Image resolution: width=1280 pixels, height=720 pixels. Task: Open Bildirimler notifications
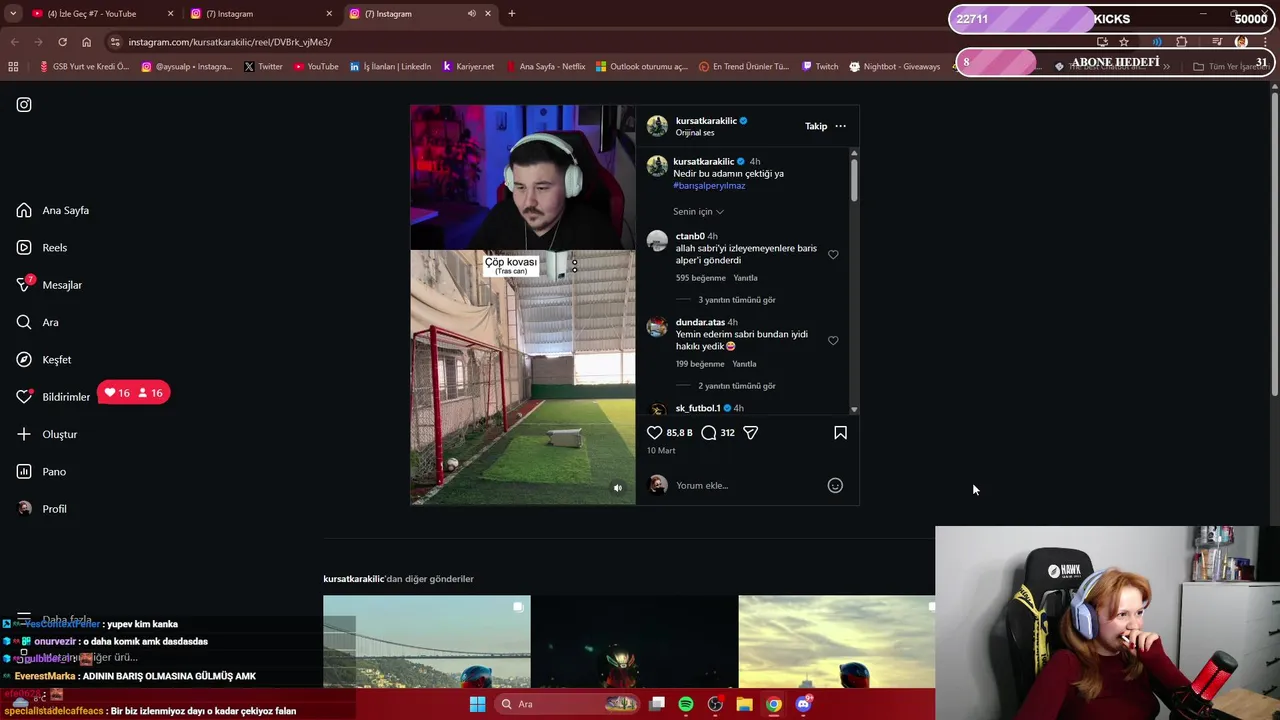[53, 397]
